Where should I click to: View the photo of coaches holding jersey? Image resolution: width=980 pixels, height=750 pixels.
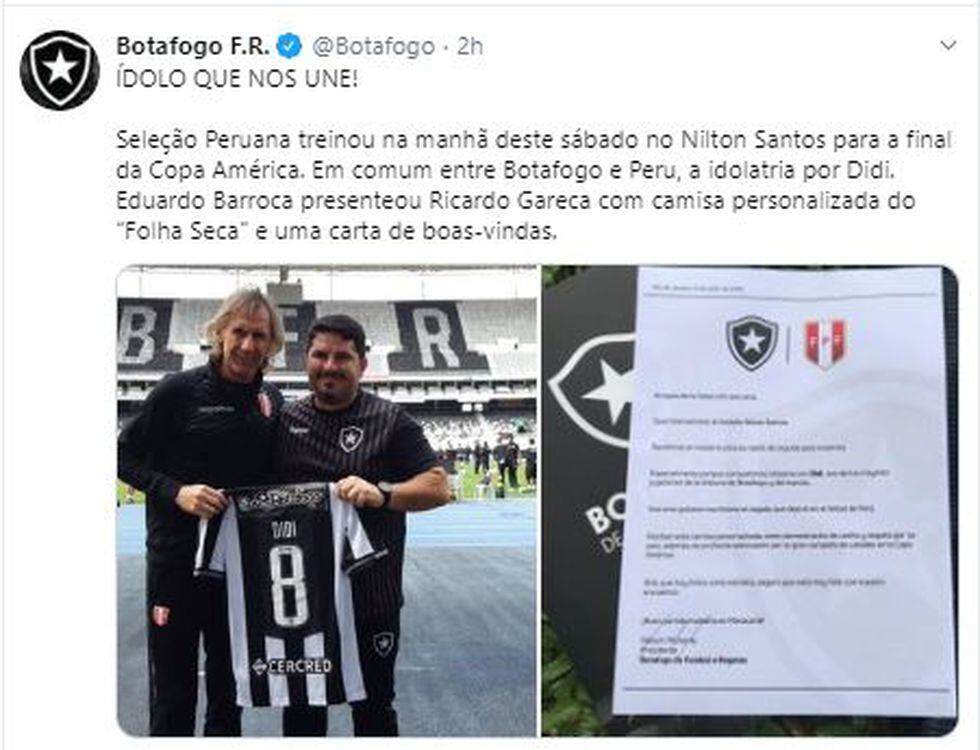pos(326,501)
